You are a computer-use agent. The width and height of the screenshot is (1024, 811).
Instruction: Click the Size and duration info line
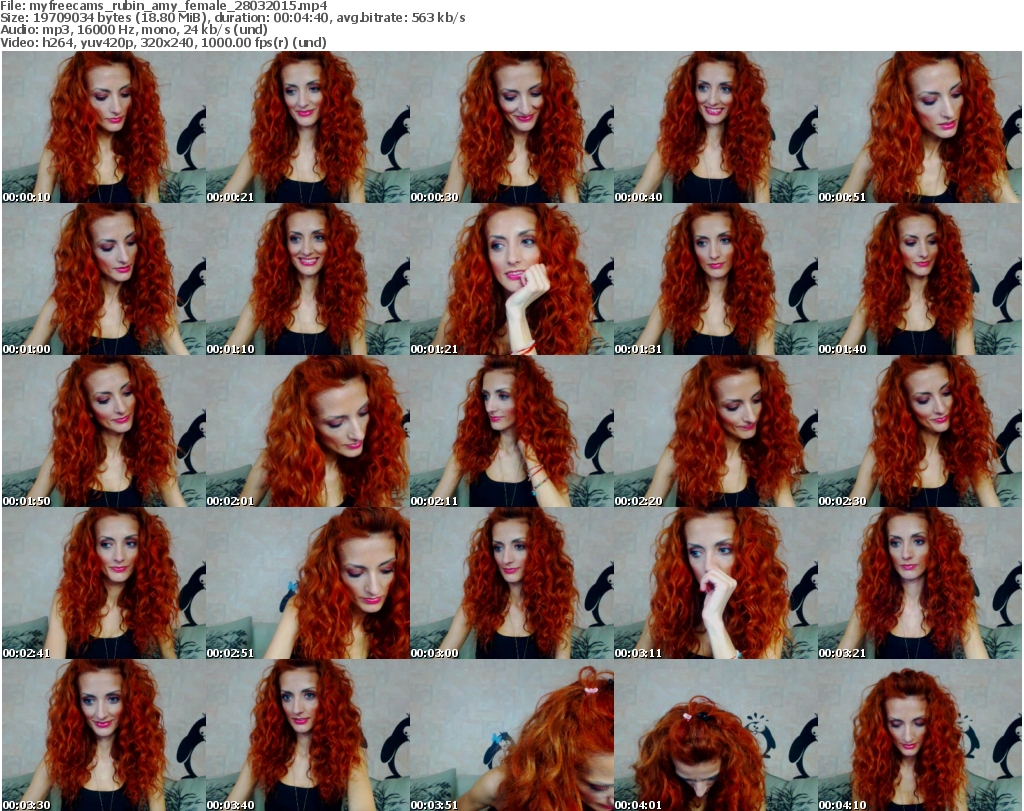point(232,18)
